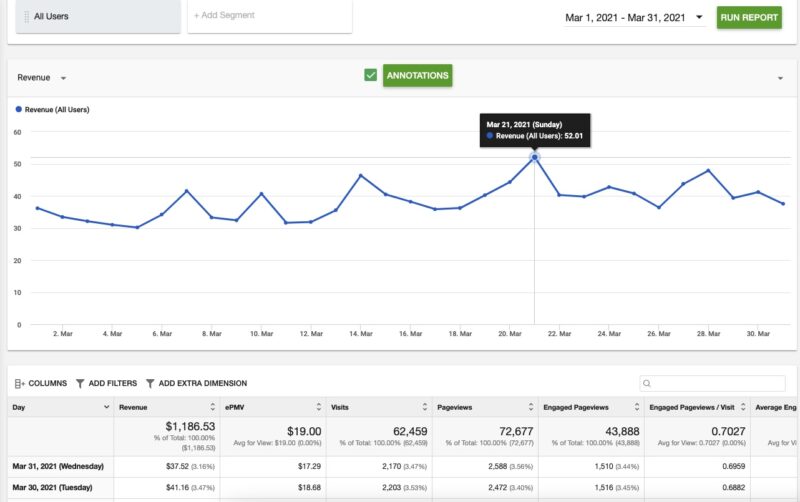
Task: Open the Revenue metric dropdown
Action: [63, 78]
